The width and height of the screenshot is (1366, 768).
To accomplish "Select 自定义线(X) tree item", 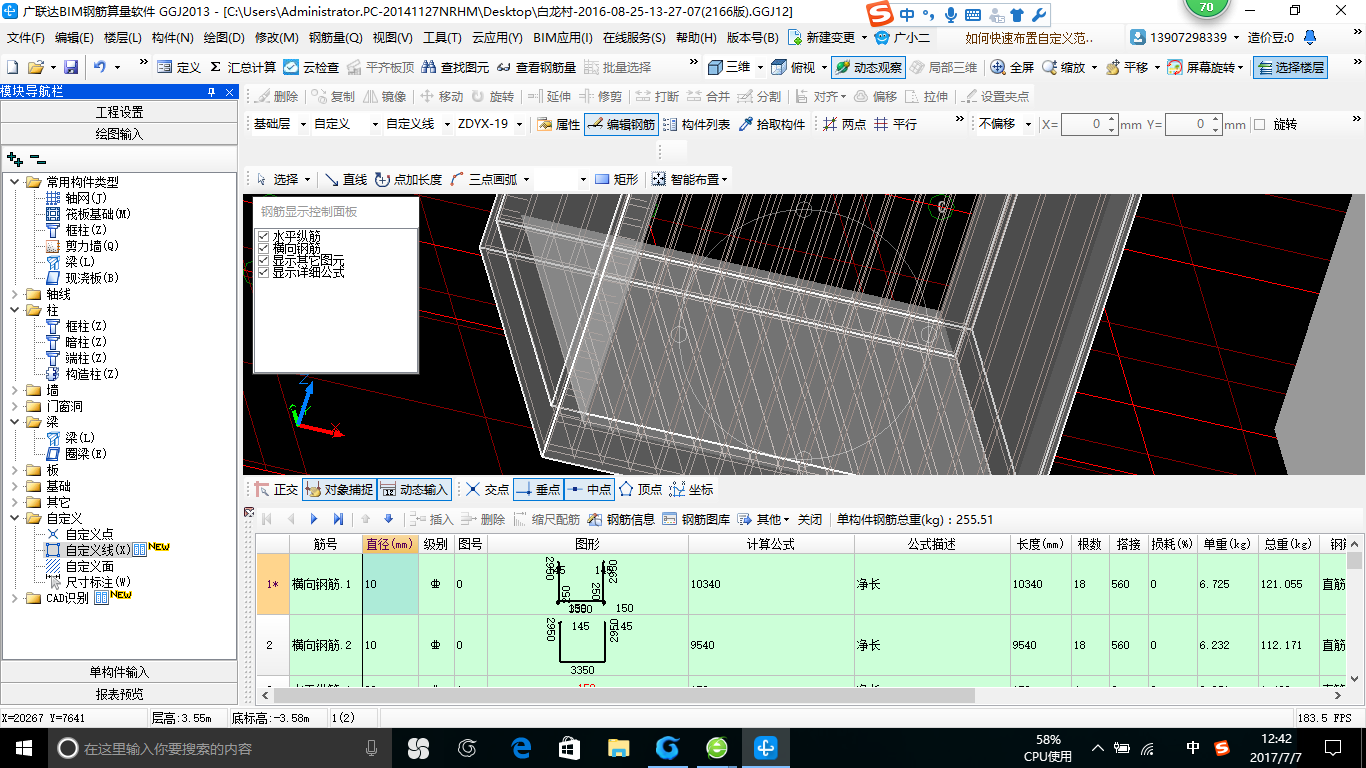I will click(x=97, y=550).
